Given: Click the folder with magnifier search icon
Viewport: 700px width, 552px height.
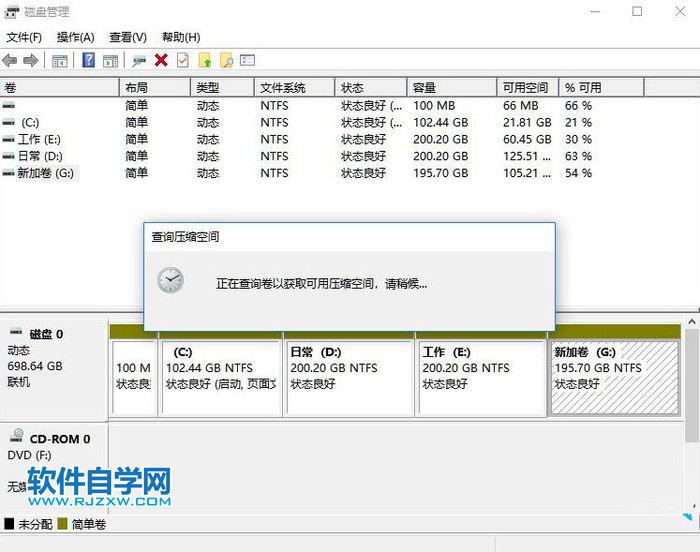Looking at the screenshot, I should pyautogui.click(x=227, y=60).
